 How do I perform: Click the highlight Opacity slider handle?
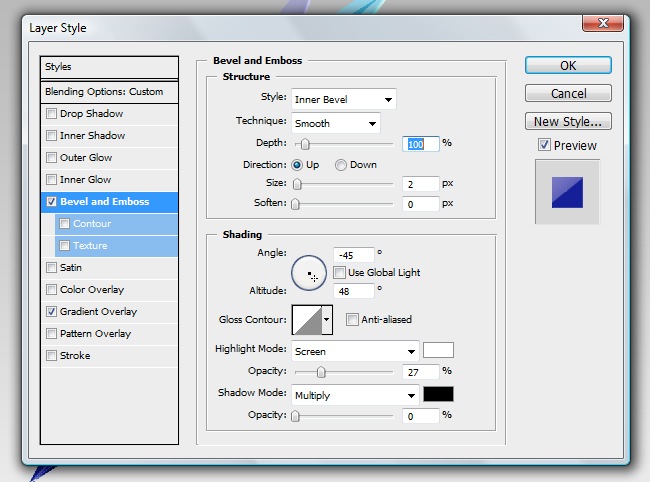pos(321,372)
